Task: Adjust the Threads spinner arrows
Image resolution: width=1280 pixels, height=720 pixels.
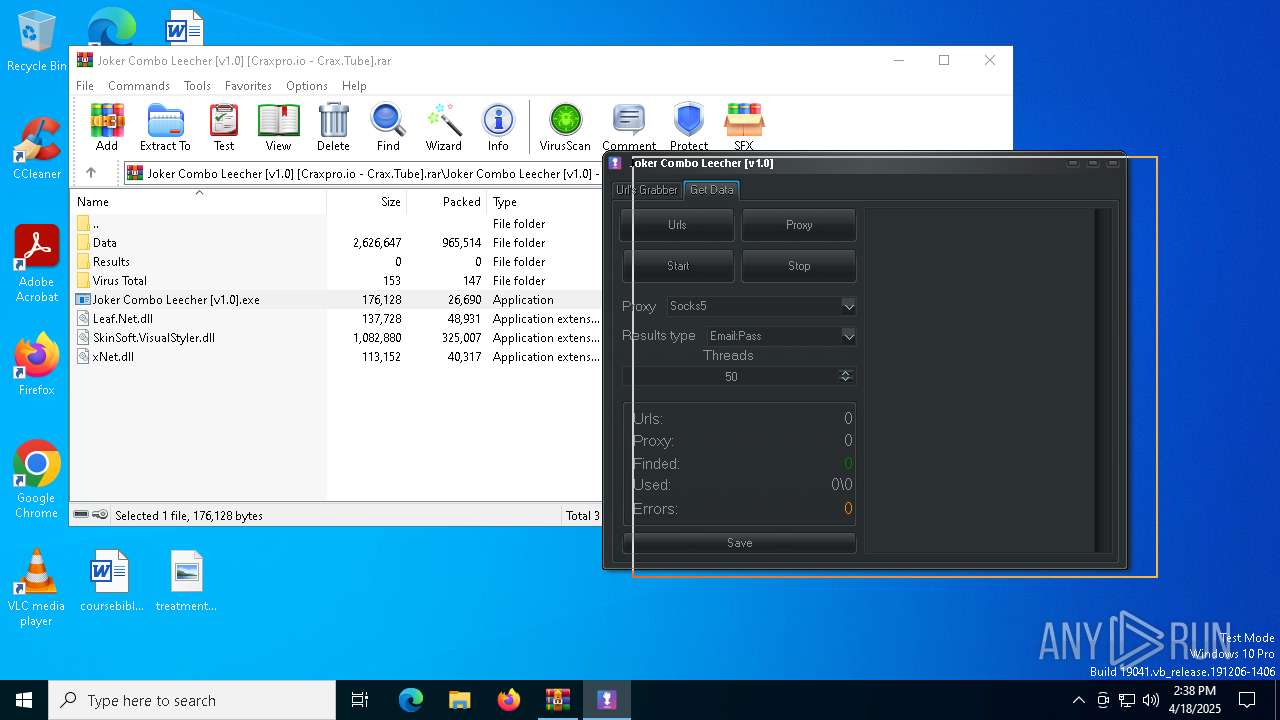Action: point(846,376)
